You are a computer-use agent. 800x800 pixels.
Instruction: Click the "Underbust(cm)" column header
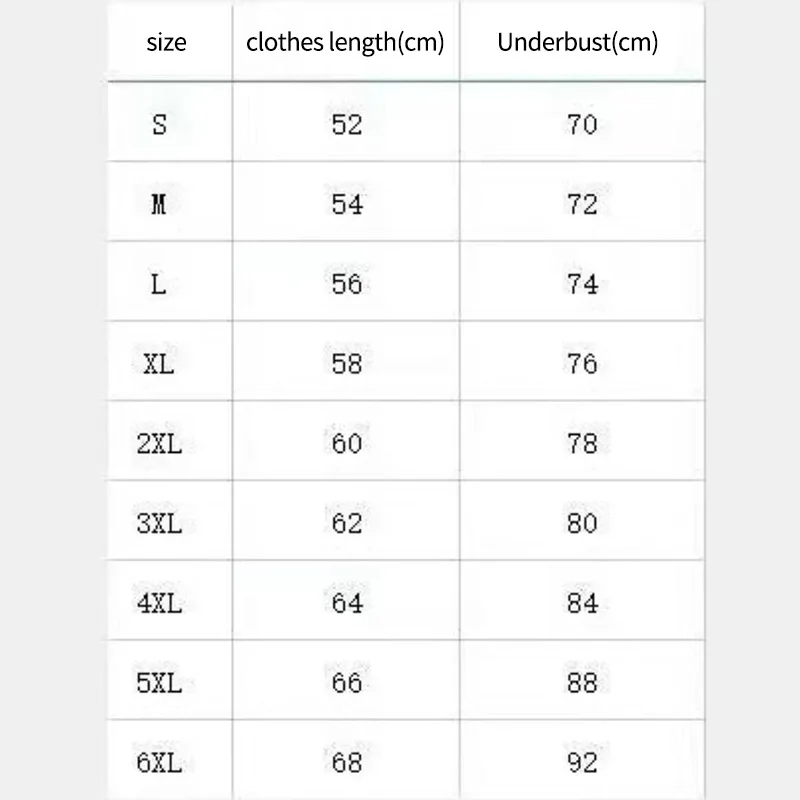578,43
